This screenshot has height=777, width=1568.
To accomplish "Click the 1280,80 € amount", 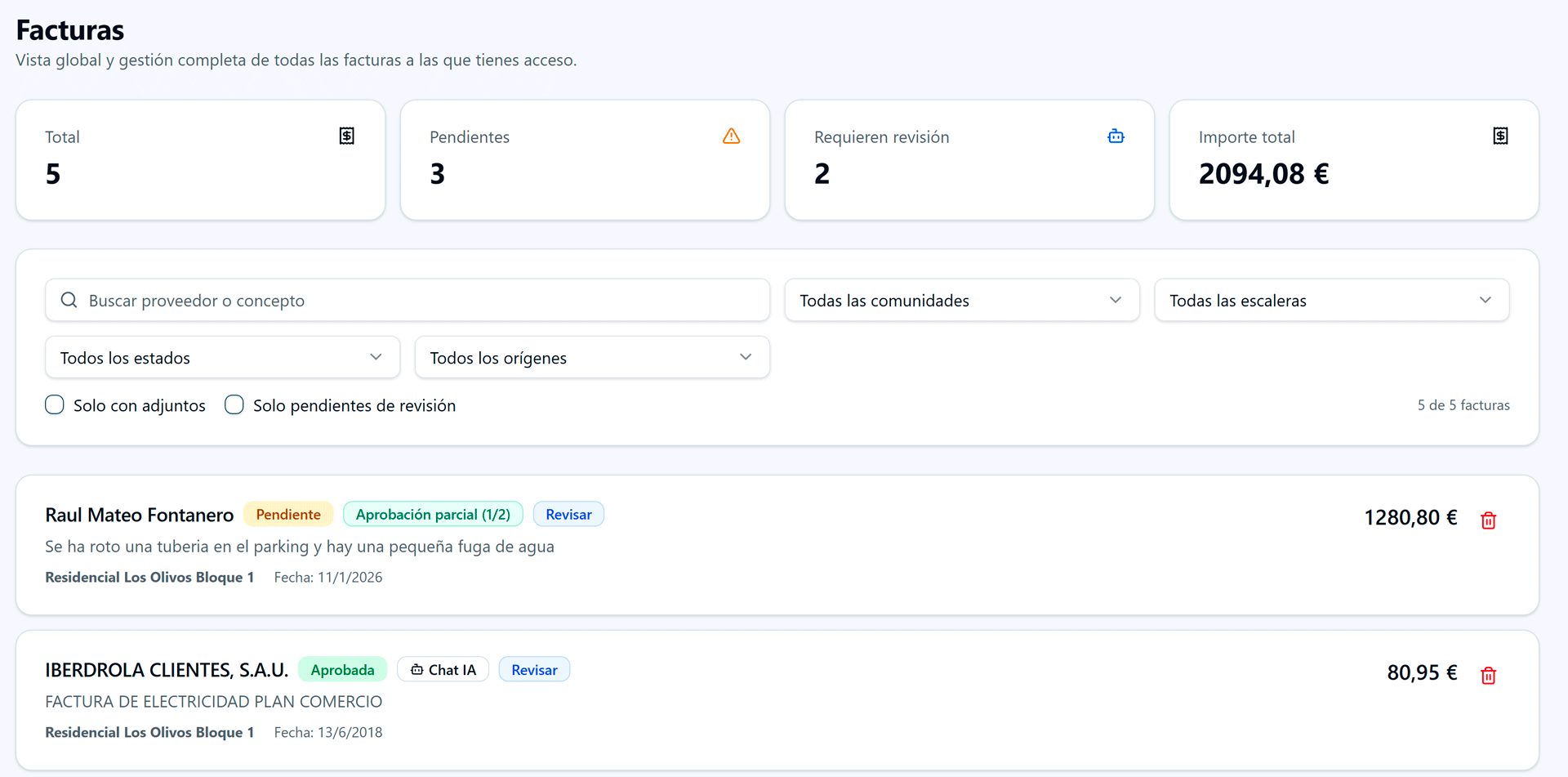I will tap(1410, 517).
